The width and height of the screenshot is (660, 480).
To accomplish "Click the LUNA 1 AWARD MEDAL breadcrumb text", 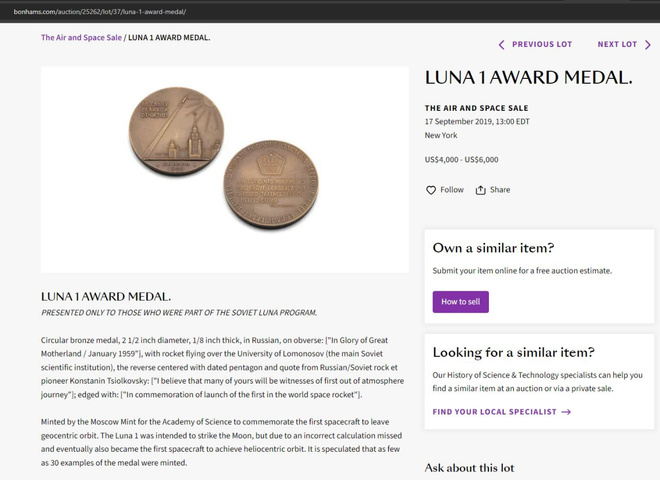I will [x=169, y=37].
